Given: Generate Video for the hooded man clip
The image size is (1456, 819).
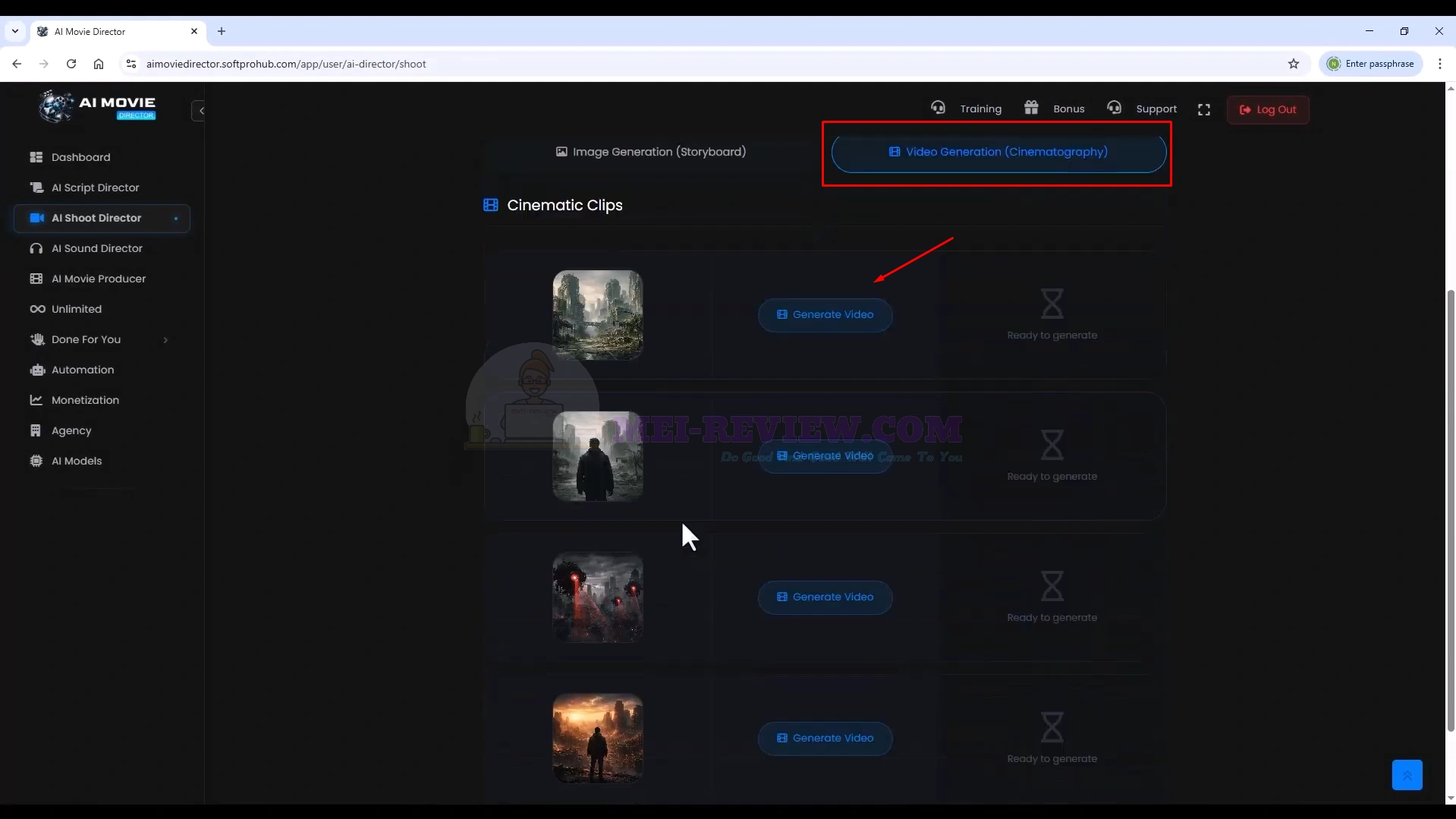Looking at the screenshot, I should click(825, 455).
